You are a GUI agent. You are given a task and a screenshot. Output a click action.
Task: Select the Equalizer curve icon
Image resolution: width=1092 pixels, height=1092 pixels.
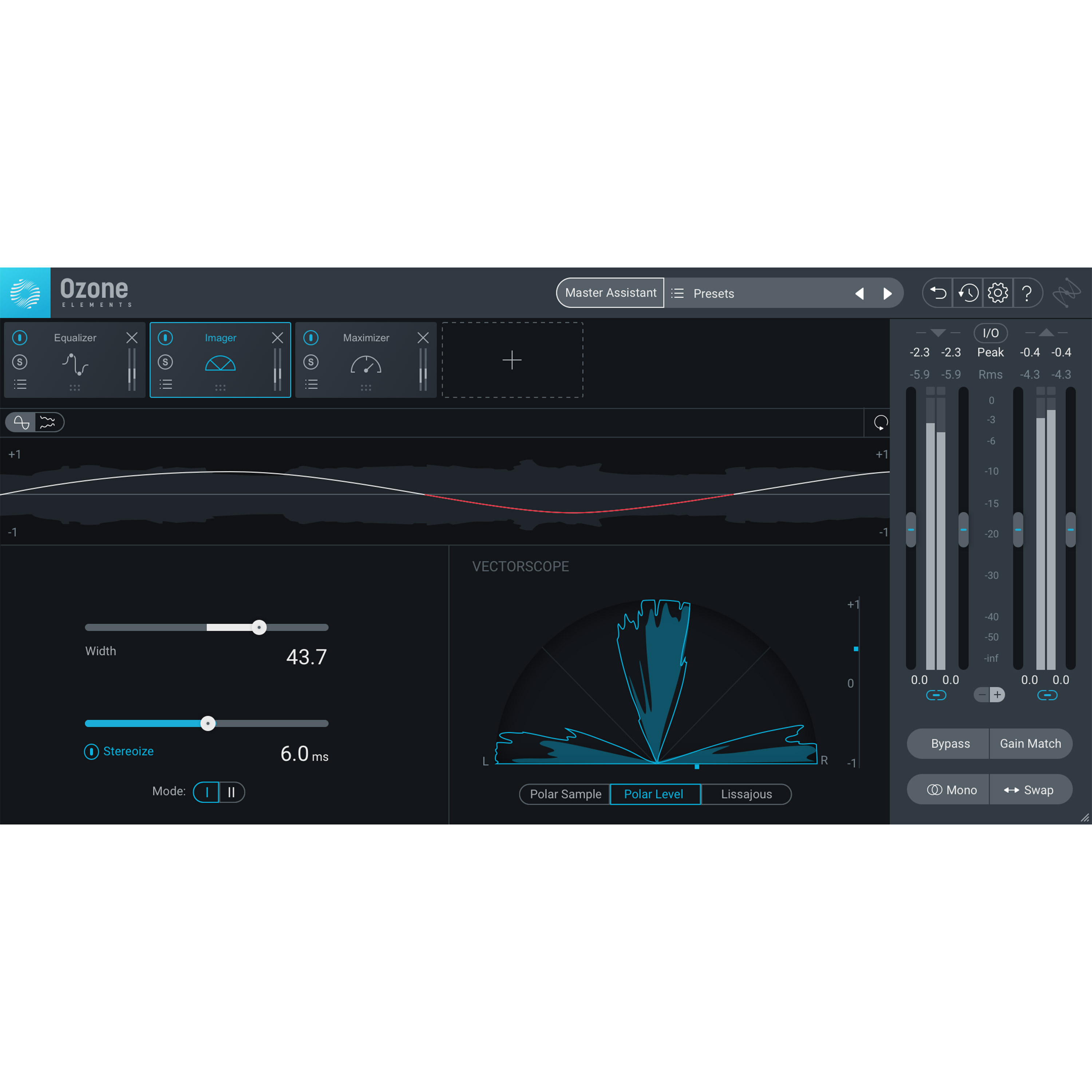pyautogui.click(x=75, y=365)
